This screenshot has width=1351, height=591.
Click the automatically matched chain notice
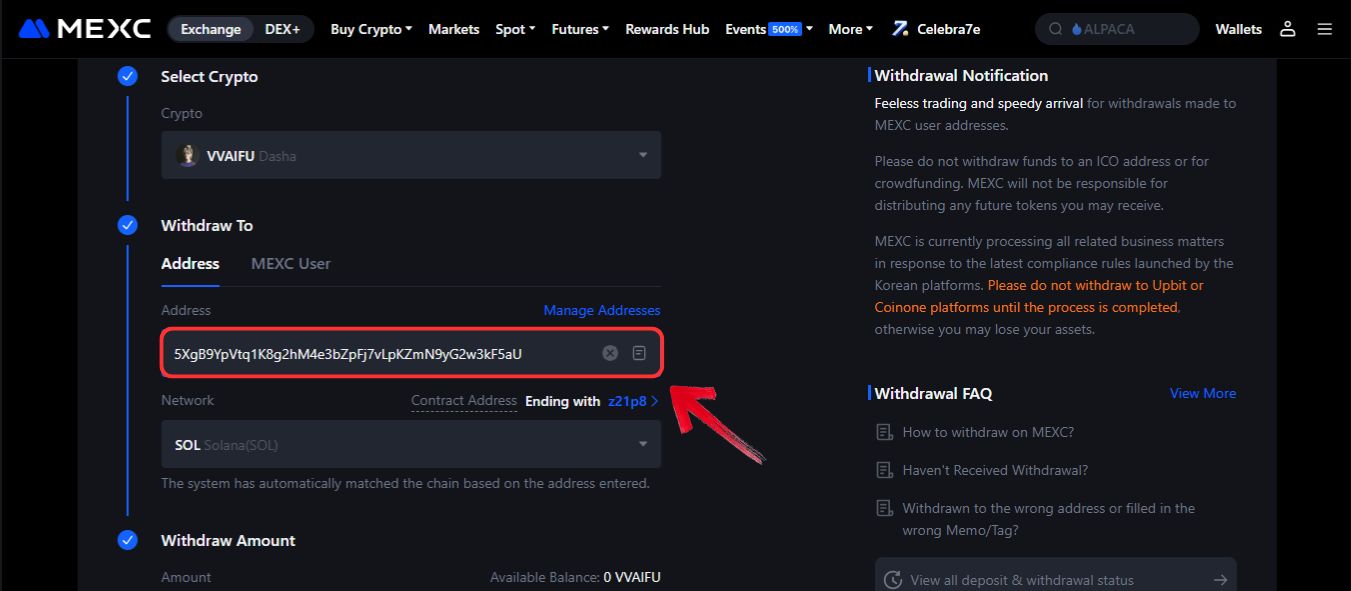pyautogui.click(x=405, y=483)
